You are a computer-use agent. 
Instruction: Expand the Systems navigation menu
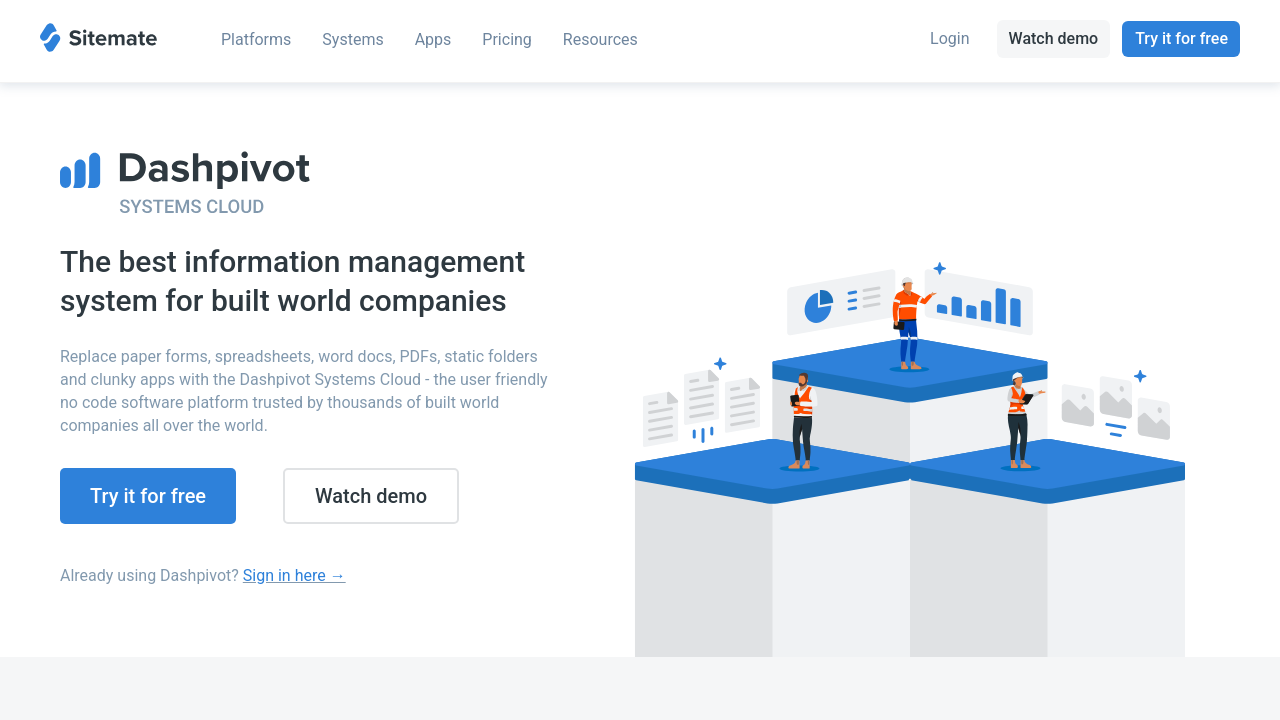pyautogui.click(x=352, y=39)
